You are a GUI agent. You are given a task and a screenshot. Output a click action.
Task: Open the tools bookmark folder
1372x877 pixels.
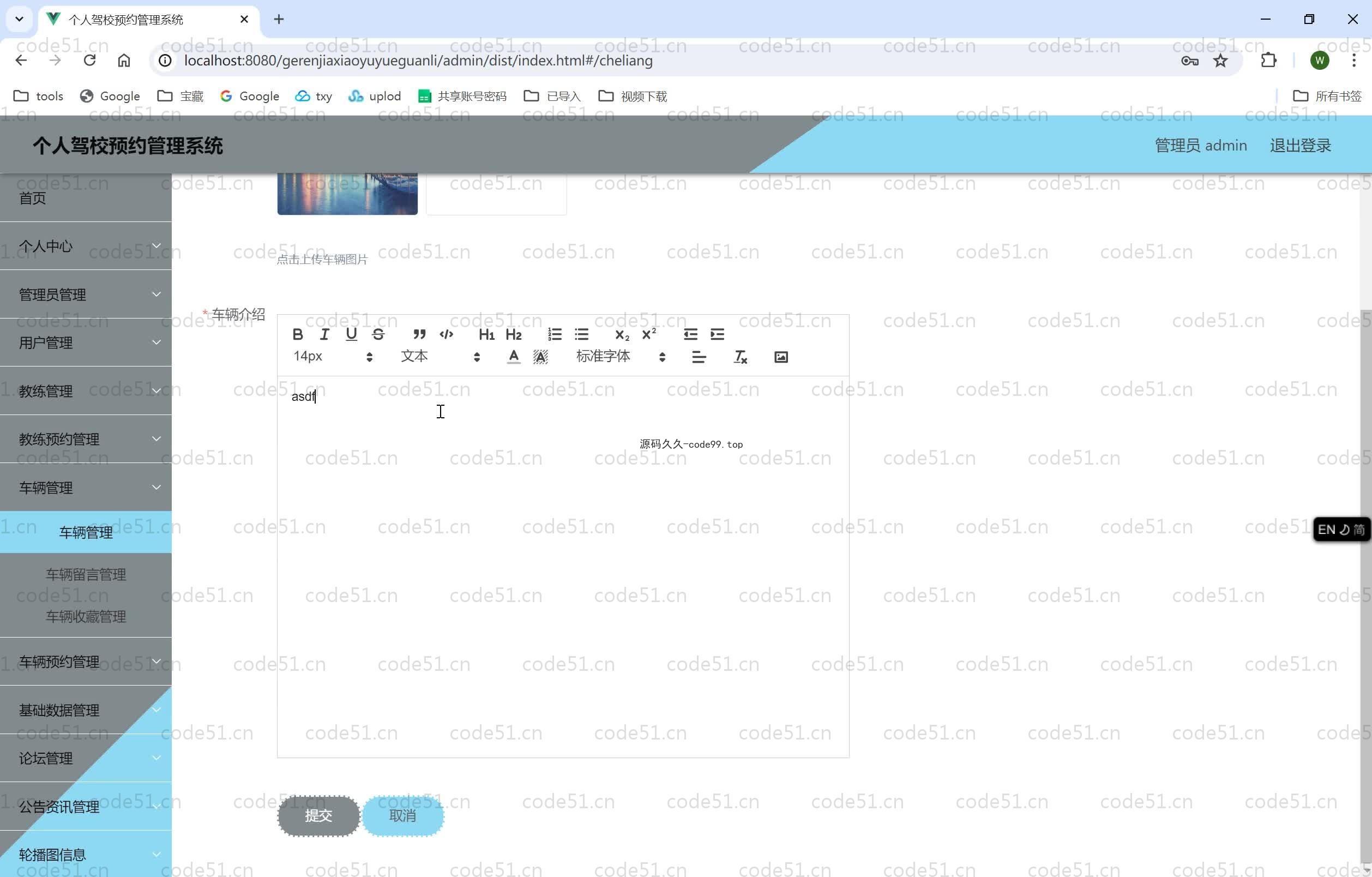(x=38, y=96)
